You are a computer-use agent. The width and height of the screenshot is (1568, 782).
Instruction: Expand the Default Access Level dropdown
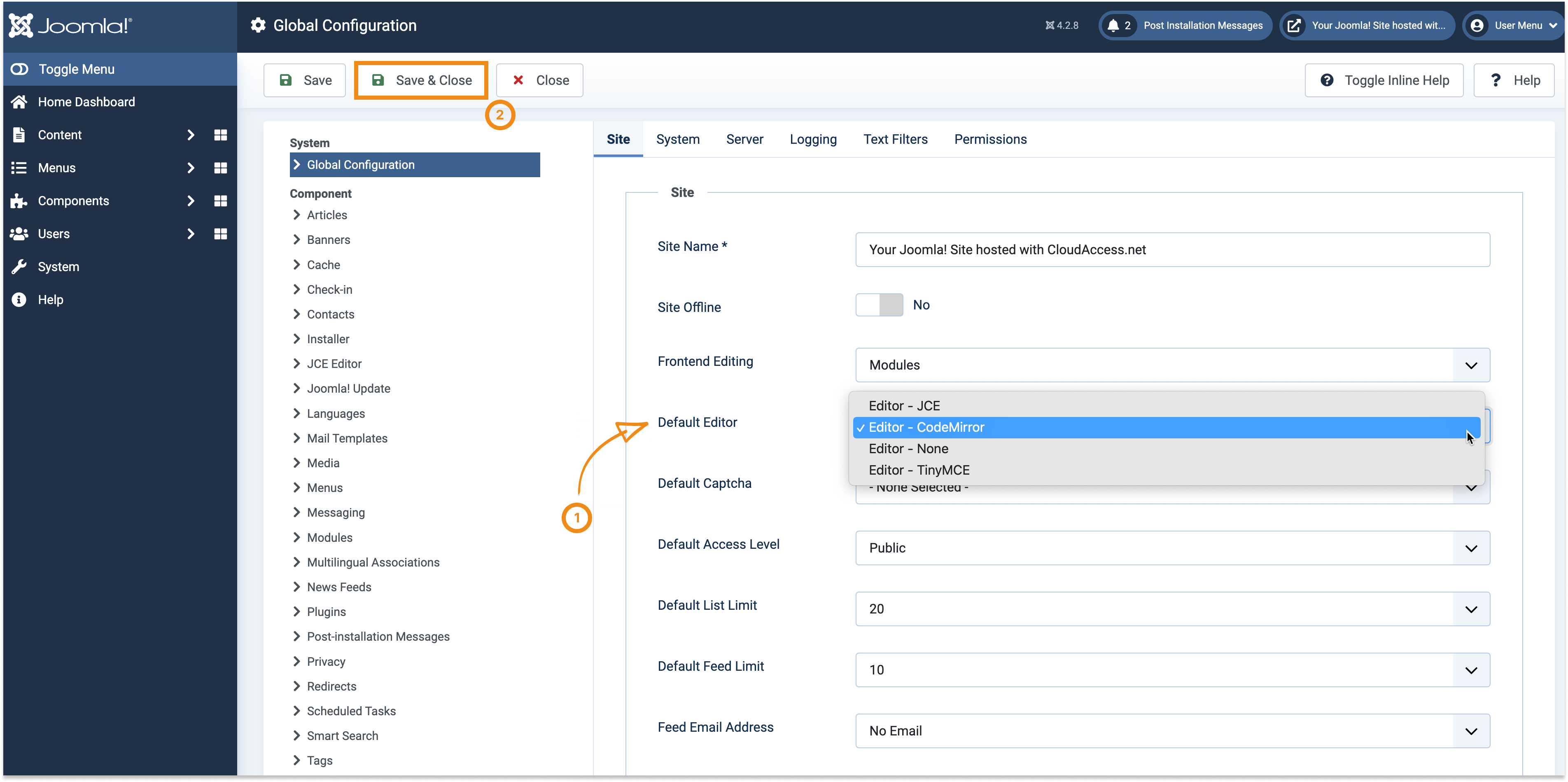coord(1172,548)
